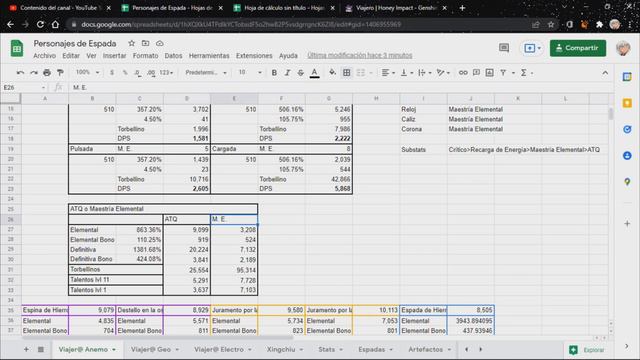Open the number format 123 dropdown
Screen dimensions: 640x360
[x=166, y=73]
